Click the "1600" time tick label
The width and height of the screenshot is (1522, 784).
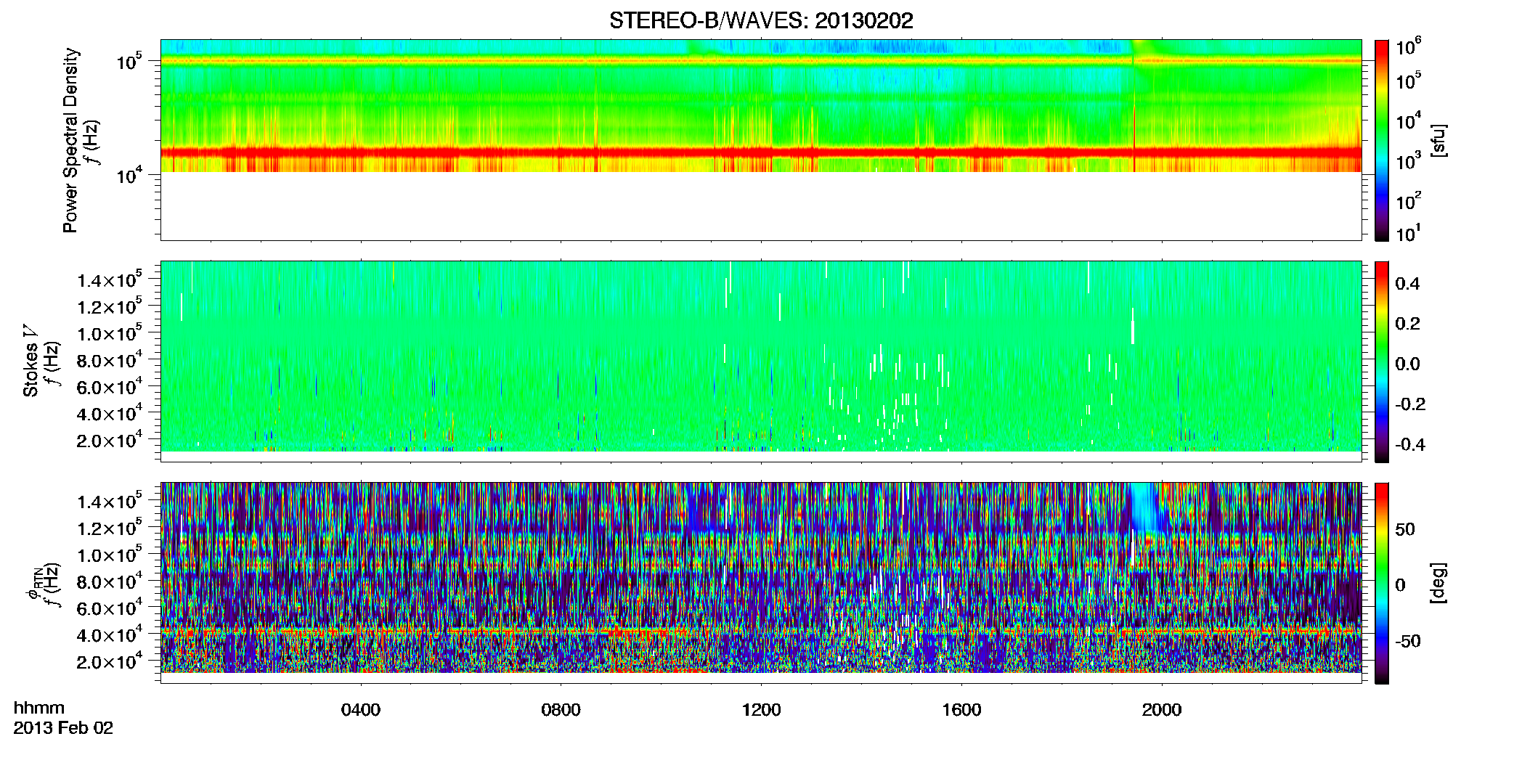(x=961, y=710)
